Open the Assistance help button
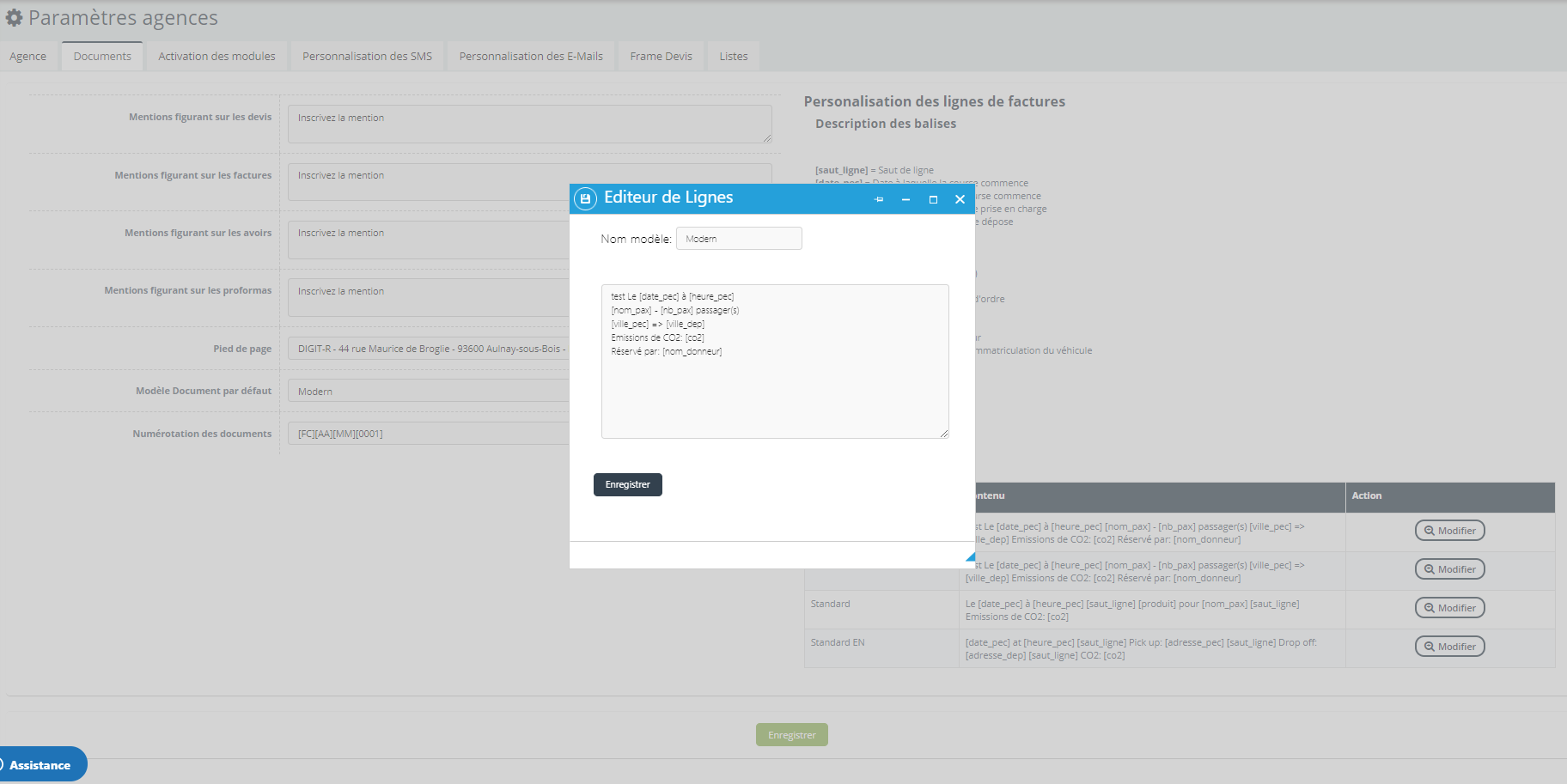This screenshot has width=1567, height=784. pyautogui.click(x=40, y=765)
